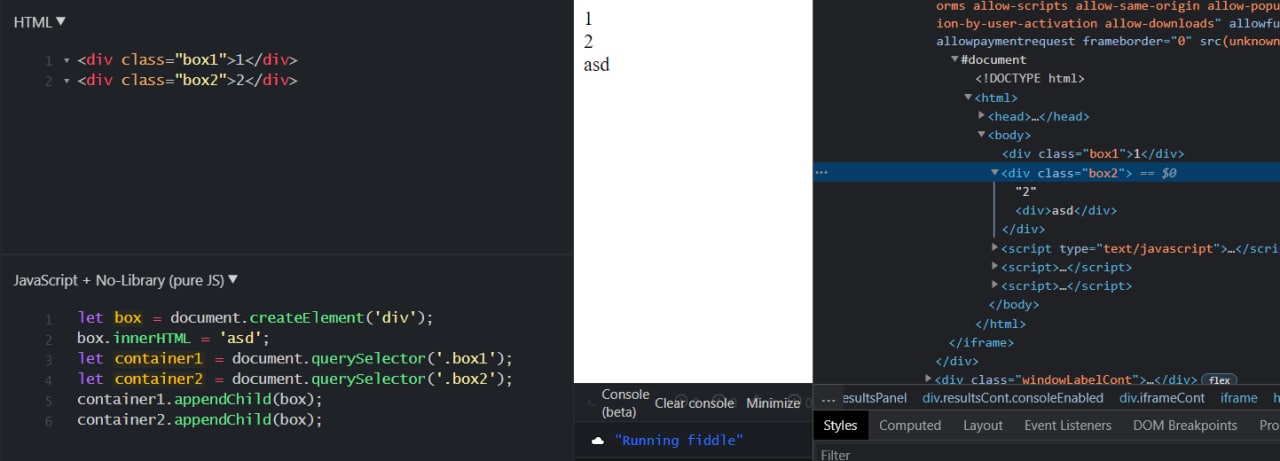Image resolution: width=1280 pixels, height=461 pixels.
Task: Click the container1 querySelector line
Action: (294, 358)
